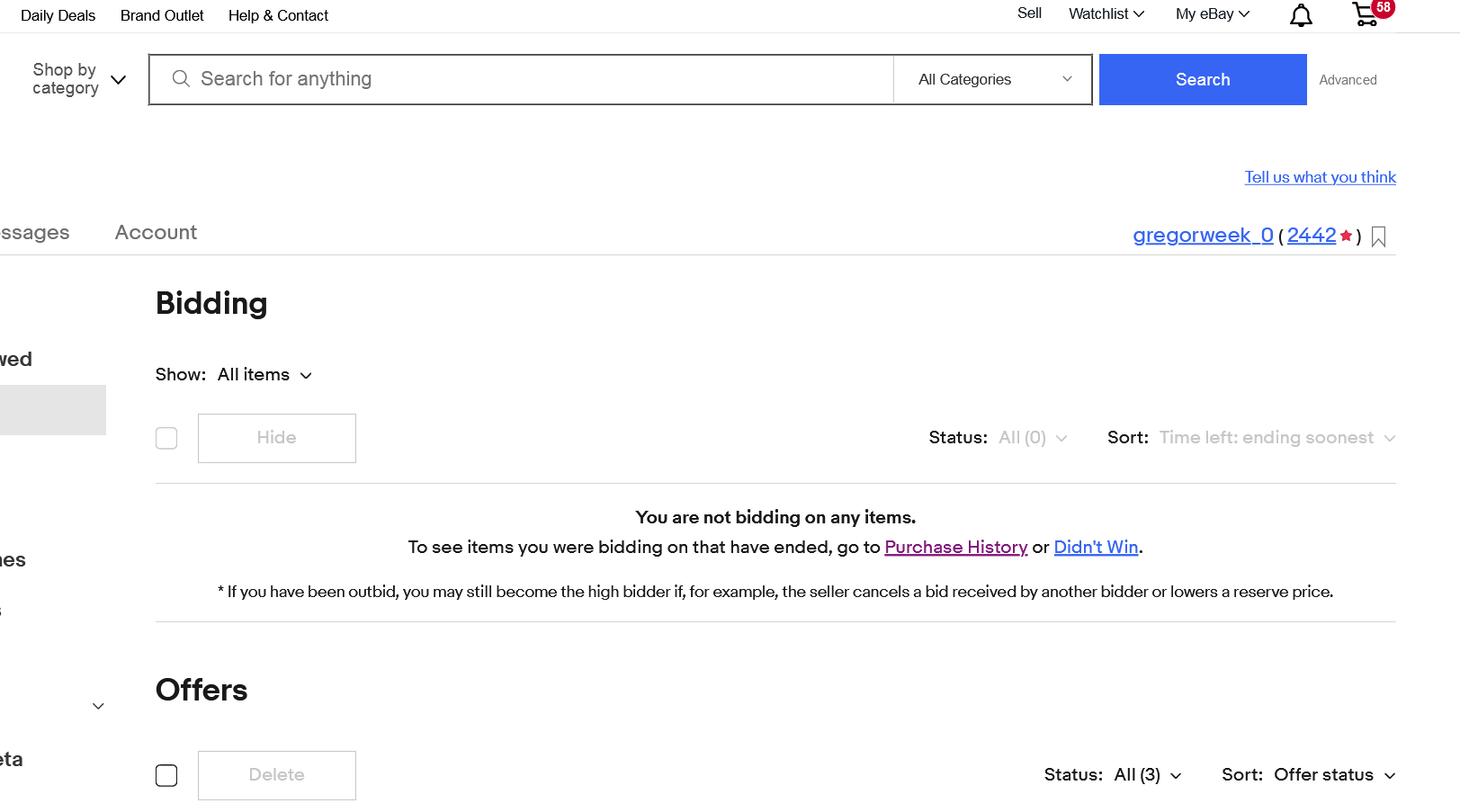1460x812 pixels.
Task: Switch to the Account tab
Action: click(x=156, y=232)
